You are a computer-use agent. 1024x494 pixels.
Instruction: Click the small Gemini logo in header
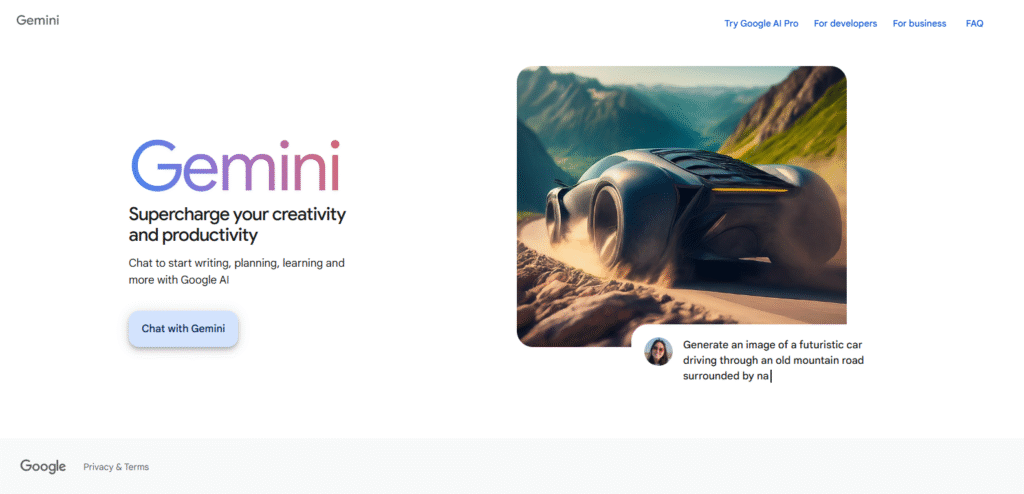38,20
